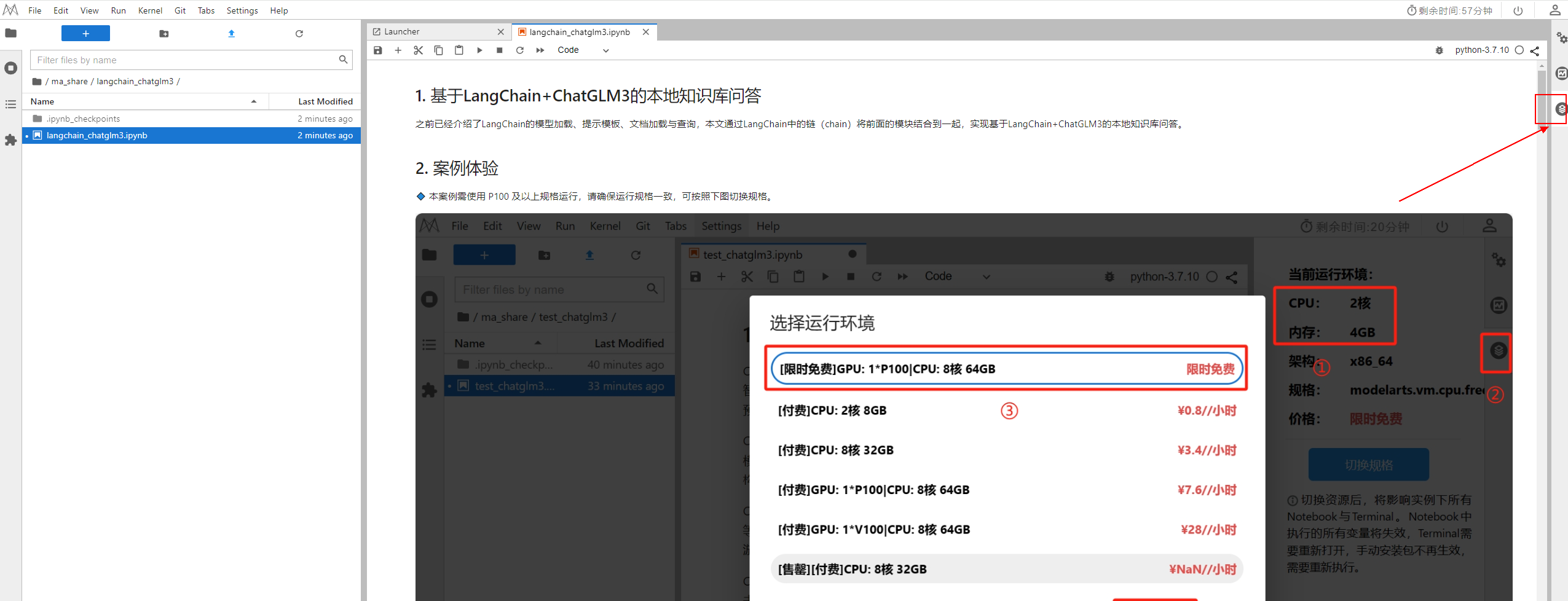The height and width of the screenshot is (601, 1568).
Task: Click the upload files icon
Action: point(232,34)
